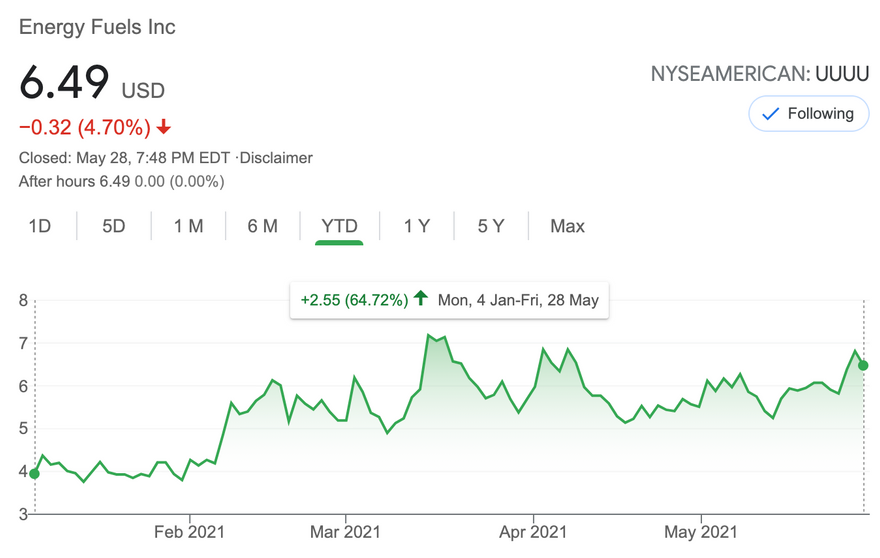The width and height of the screenshot is (880, 558).
Task: Switch to the 1 Y chart view
Action: [x=416, y=226]
